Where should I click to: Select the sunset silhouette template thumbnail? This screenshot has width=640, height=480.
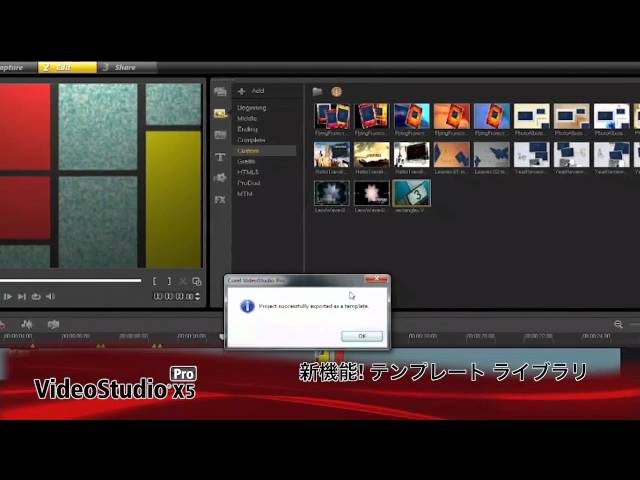[372, 155]
